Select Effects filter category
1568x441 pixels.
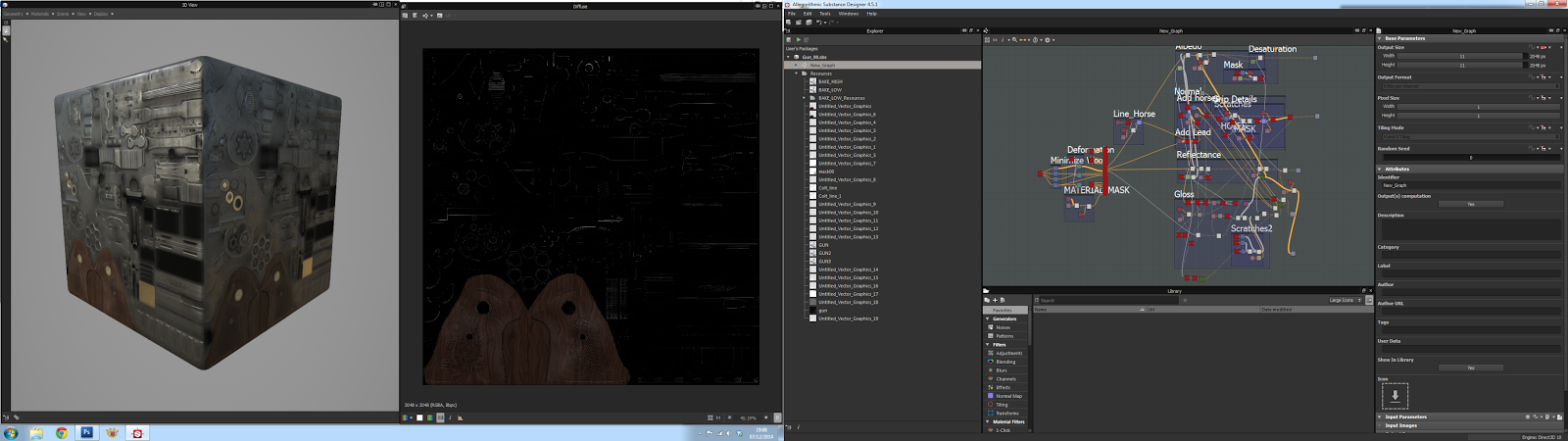click(1003, 387)
